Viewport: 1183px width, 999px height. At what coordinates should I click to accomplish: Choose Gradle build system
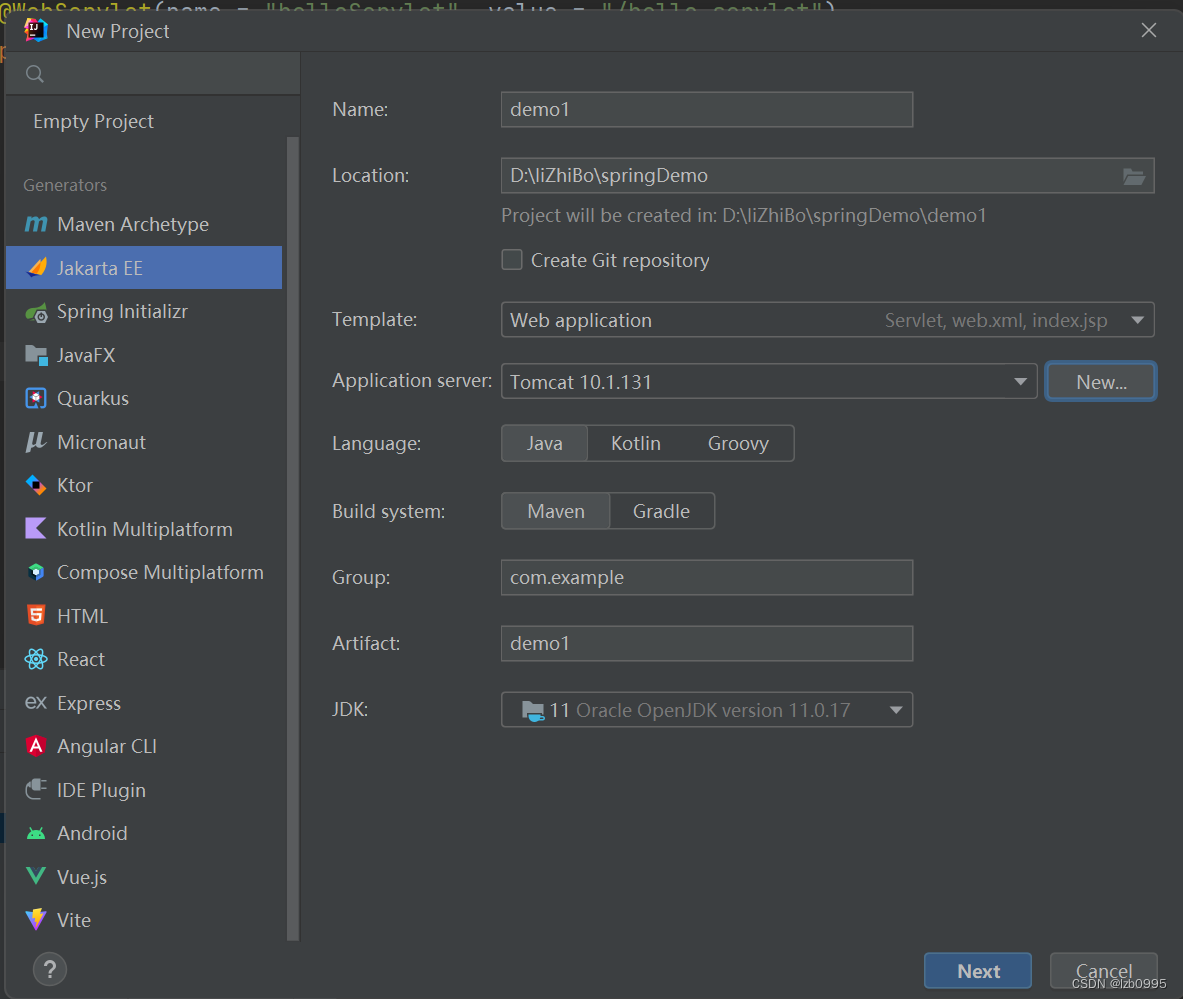click(662, 512)
